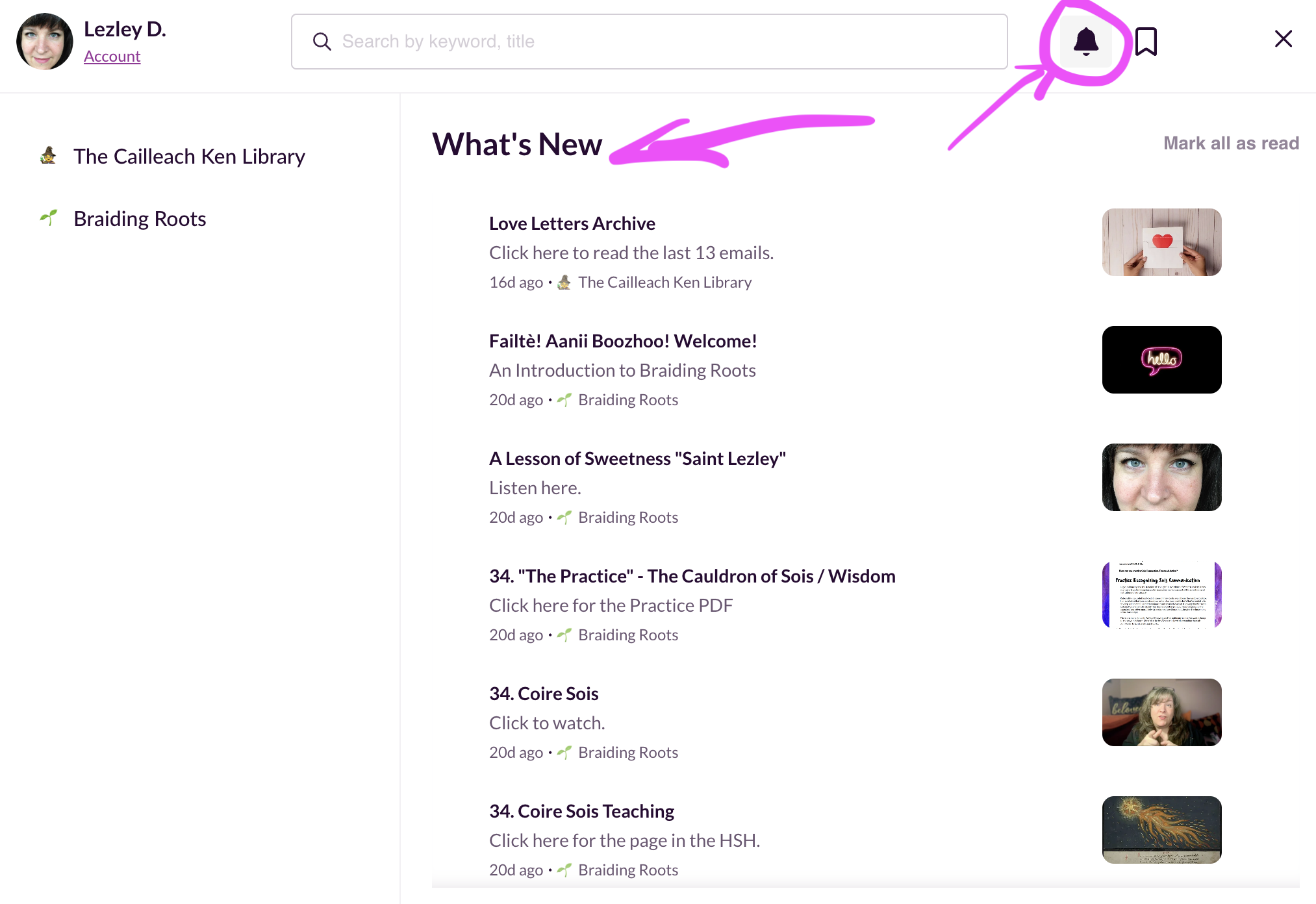The width and height of the screenshot is (1316, 904).
Task: Open the 34. Coire Sois video thumbnail
Action: (x=1161, y=712)
